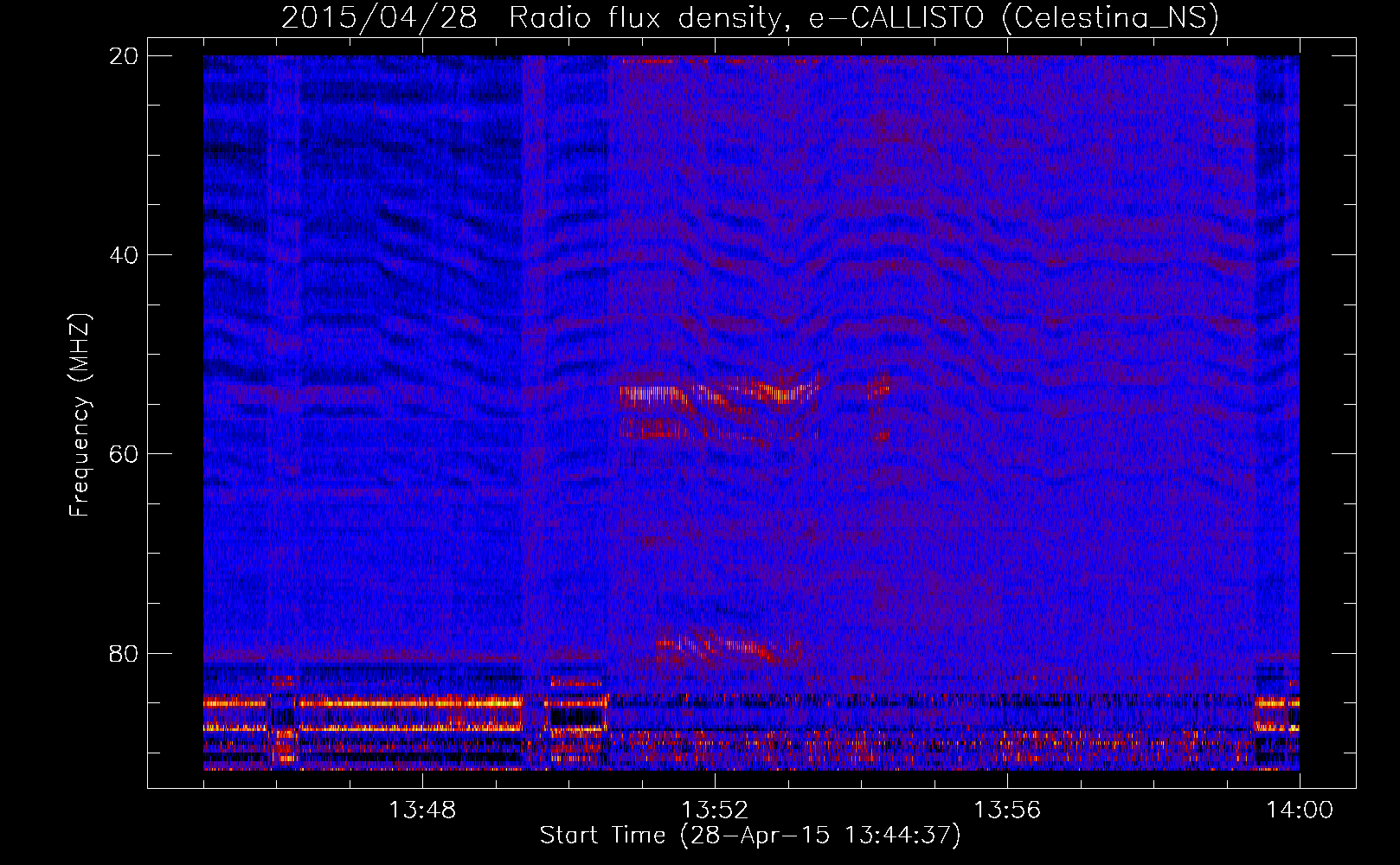Click the 20 MHz frequency tick label
The width and height of the screenshot is (1400, 865).
coord(124,56)
